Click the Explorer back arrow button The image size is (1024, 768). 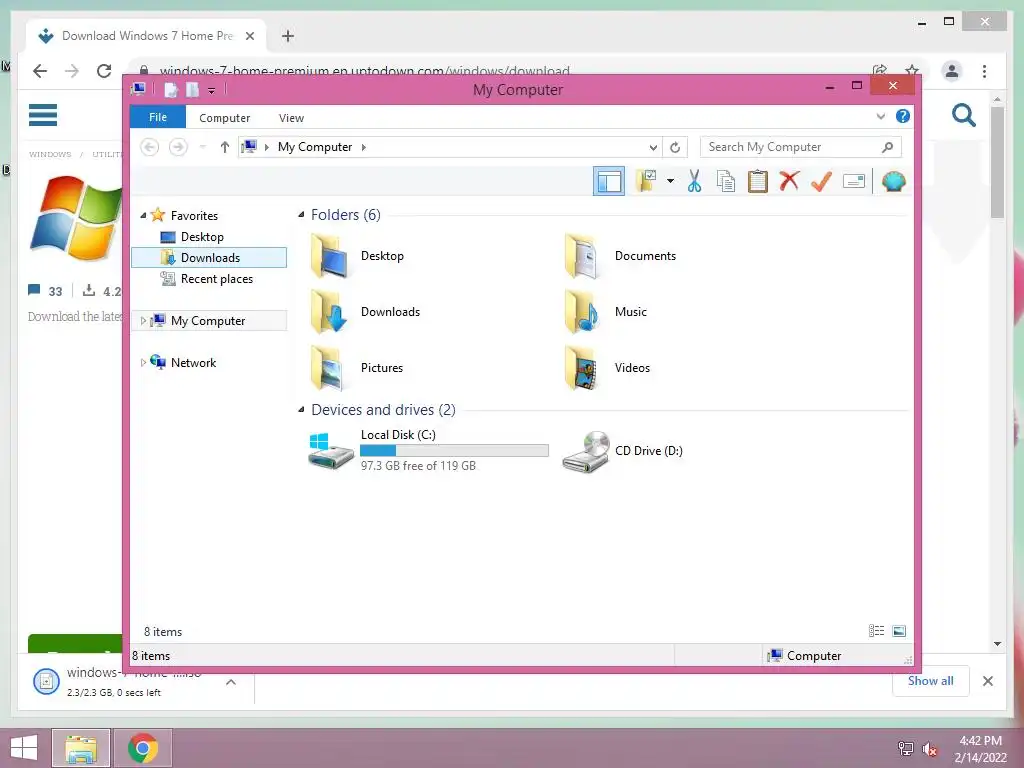pos(150,147)
